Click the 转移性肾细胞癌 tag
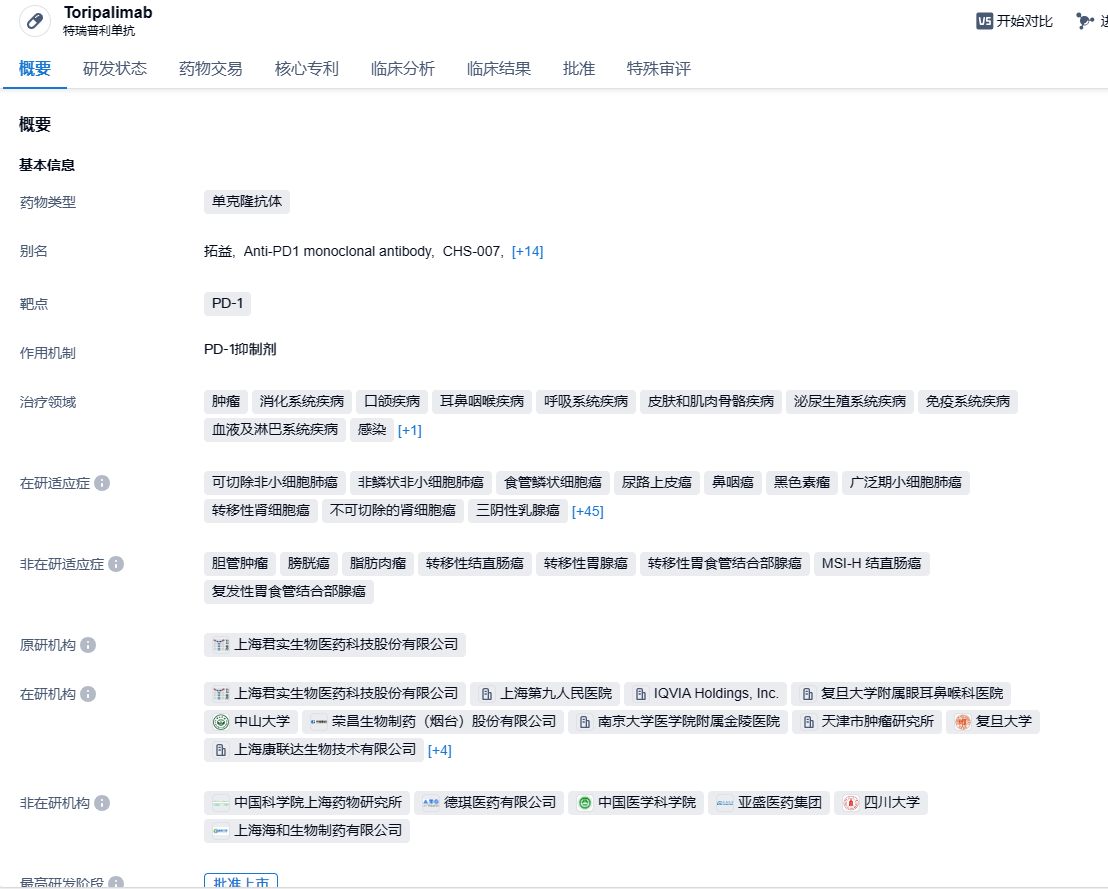 261,511
